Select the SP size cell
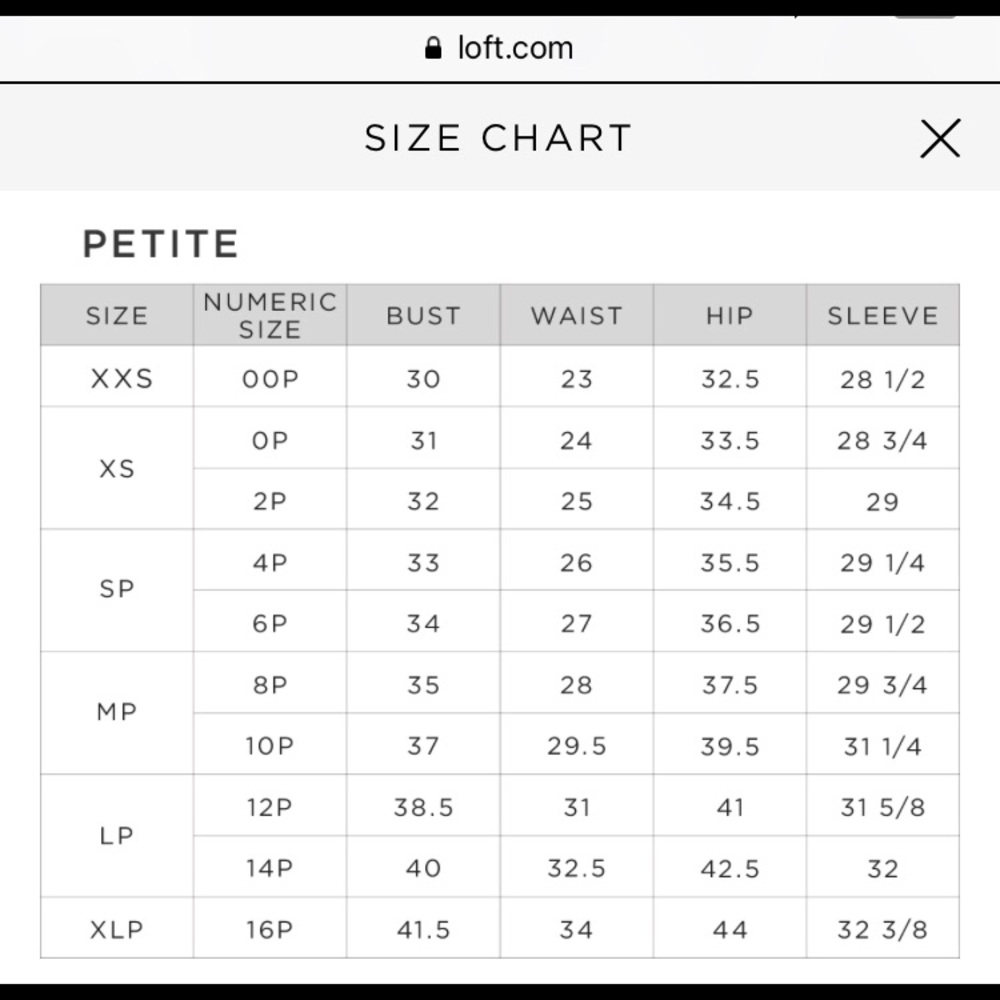The width and height of the screenshot is (1000, 1000). pyautogui.click(x=117, y=591)
